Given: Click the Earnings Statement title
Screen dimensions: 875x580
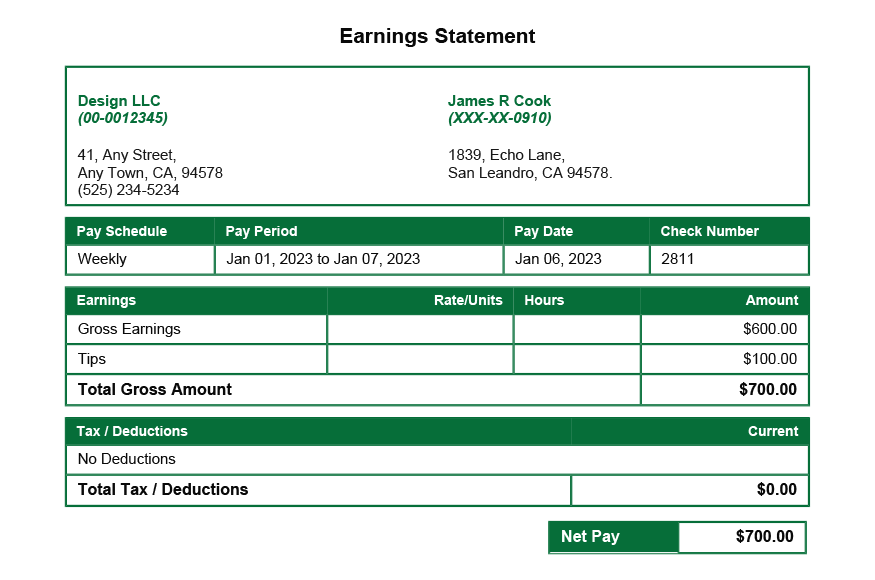Looking at the screenshot, I should tap(437, 36).
